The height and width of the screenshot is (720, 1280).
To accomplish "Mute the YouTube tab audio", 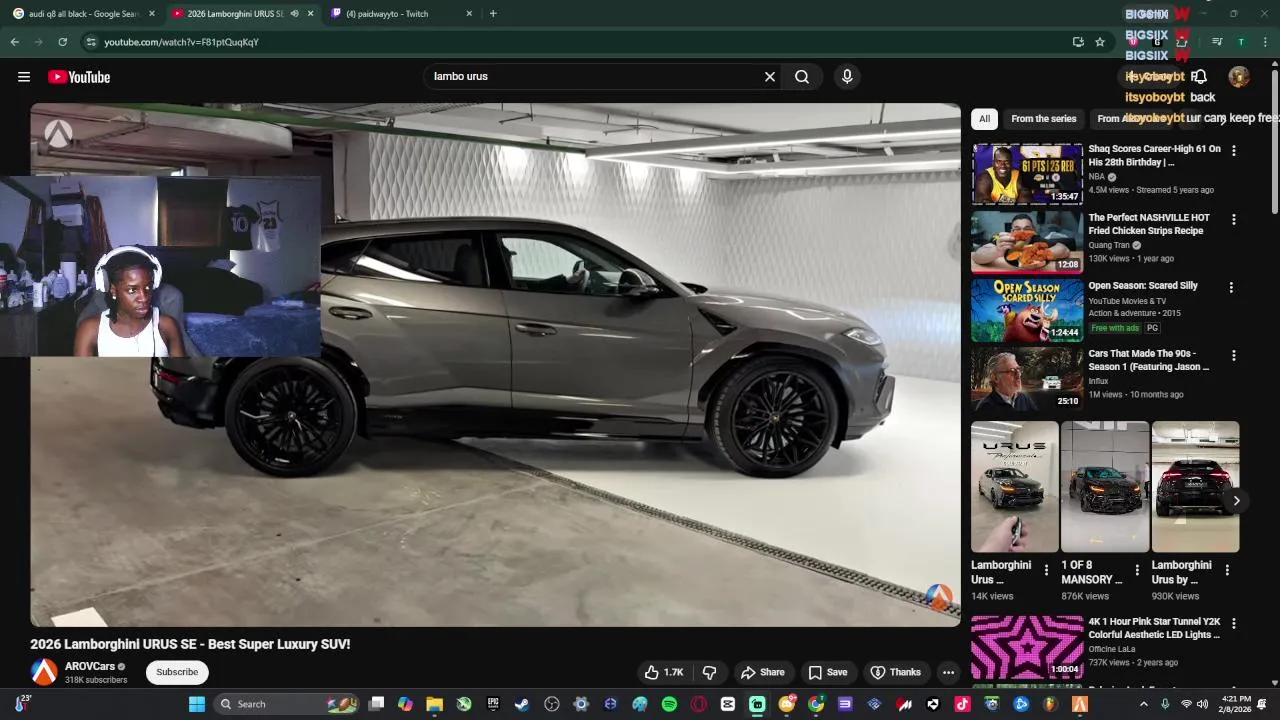I will [294, 14].
